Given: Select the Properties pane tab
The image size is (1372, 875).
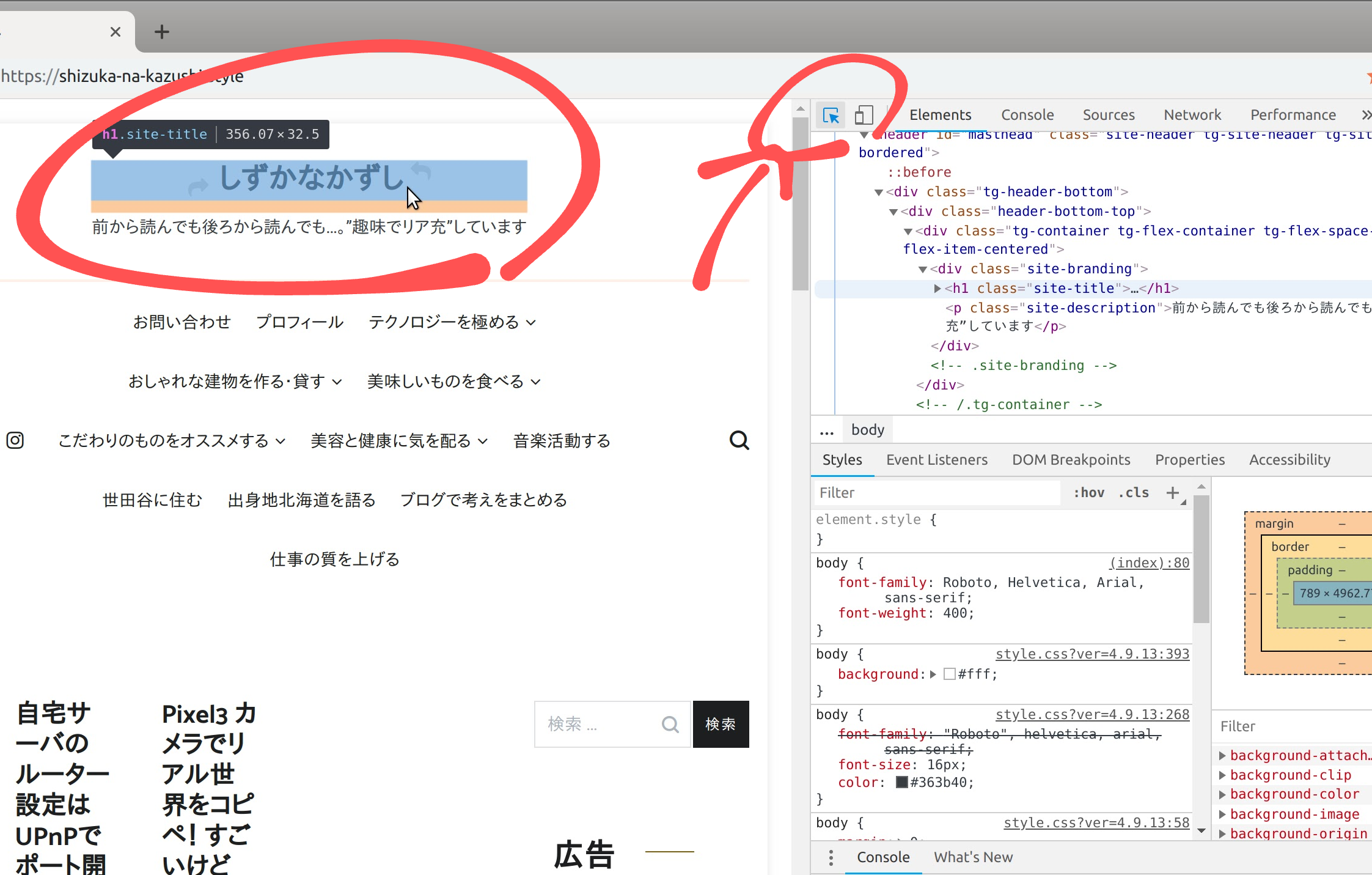Looking at the screenshot, I should (x=1190, y=460).
